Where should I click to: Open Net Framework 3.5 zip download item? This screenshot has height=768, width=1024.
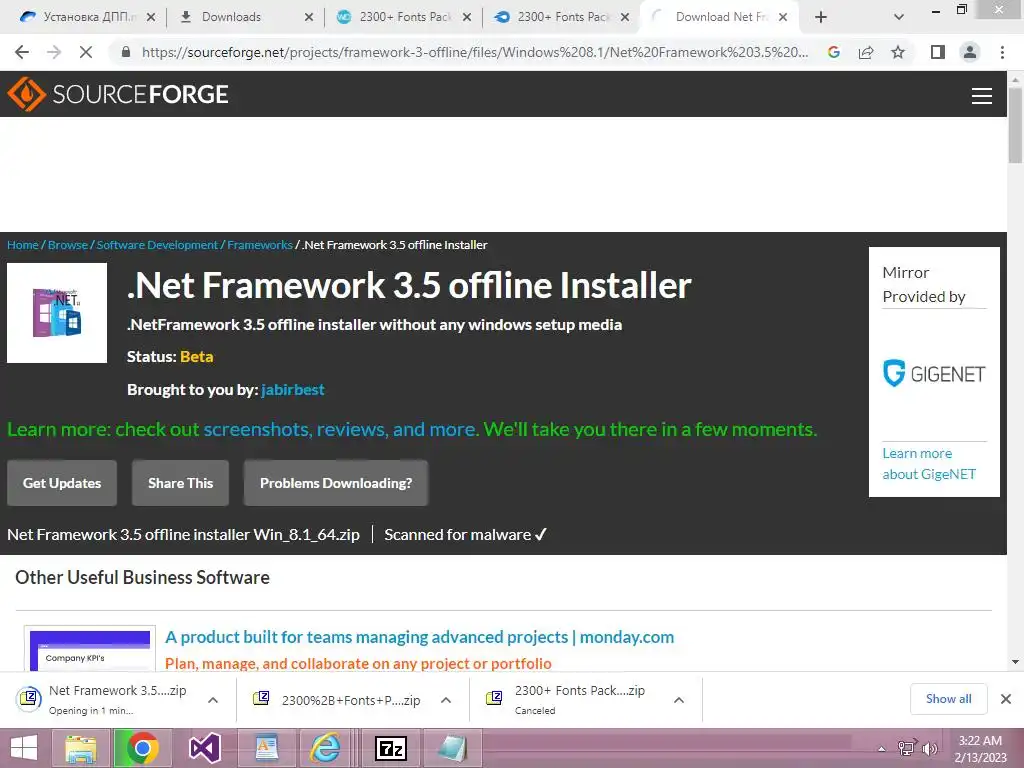pyautogui.click(x=104, y=699)
